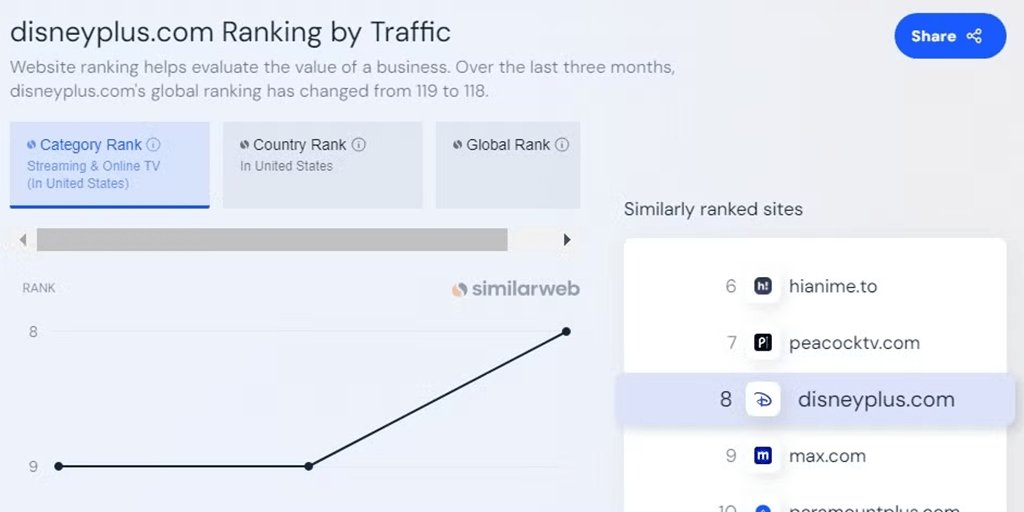Click the Disney+ logo favicon
This screenshot has height=512, width=1024.
point(763,399)
